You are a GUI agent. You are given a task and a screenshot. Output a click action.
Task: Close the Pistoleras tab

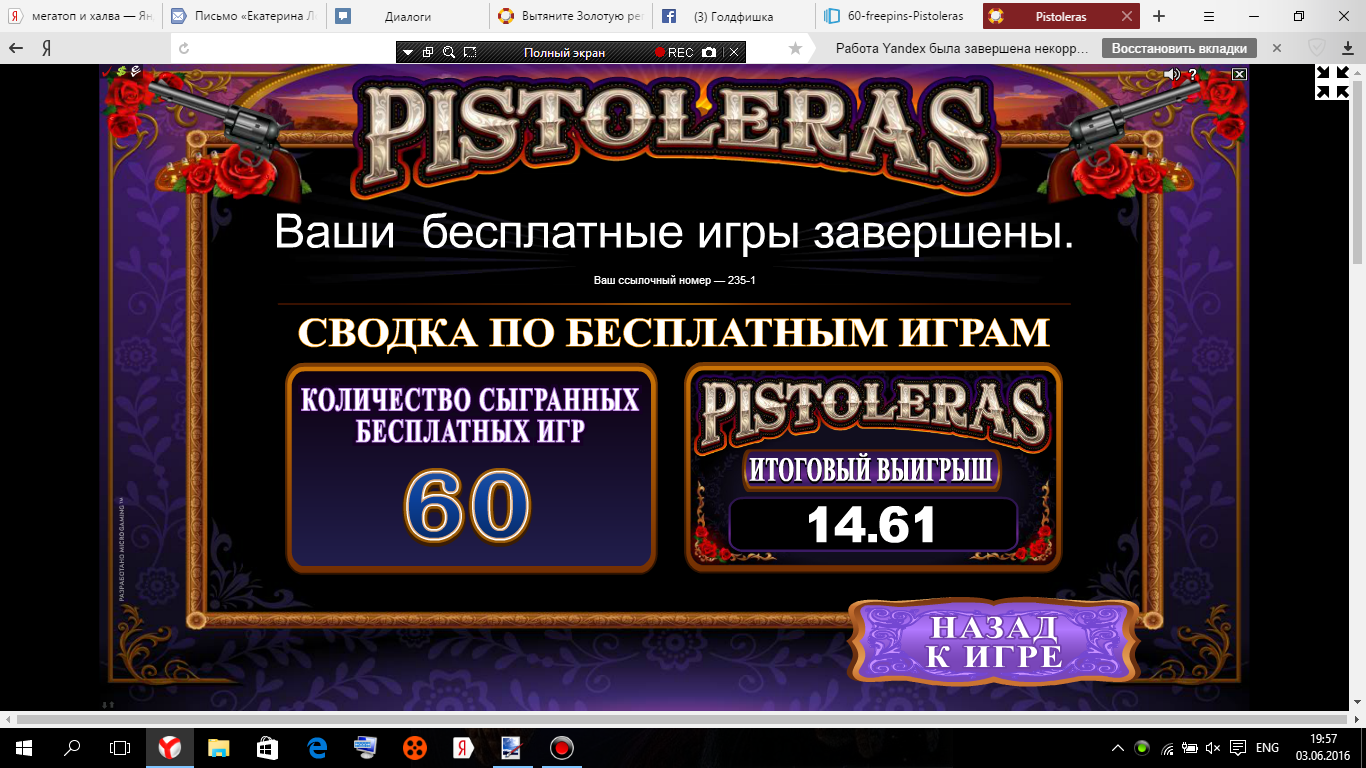pos(1127,17)
